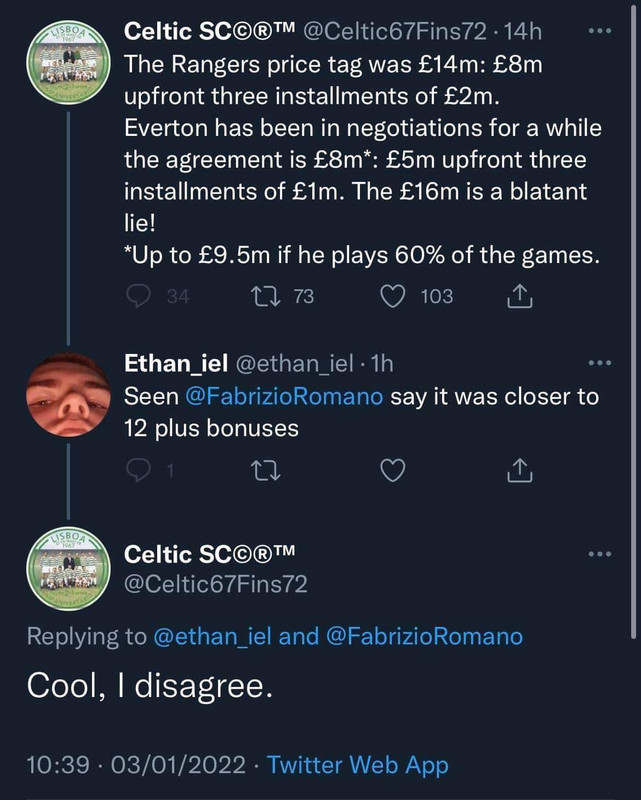Viewport: 641px width, 800px height.
Task: Reply to Ethan_iel's tweet
Action: 138,471
